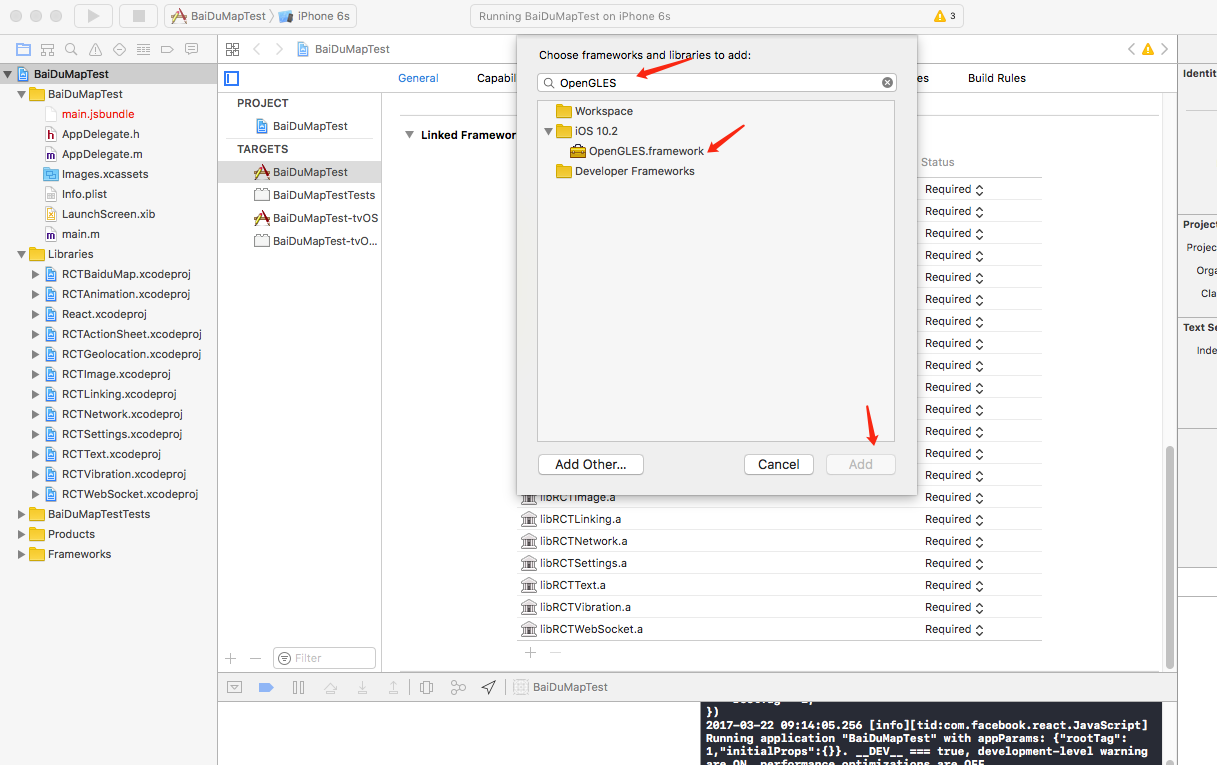Screen dimensions: 1217x765
Task: Collapse the Libraries group
Action: point(22,254)
